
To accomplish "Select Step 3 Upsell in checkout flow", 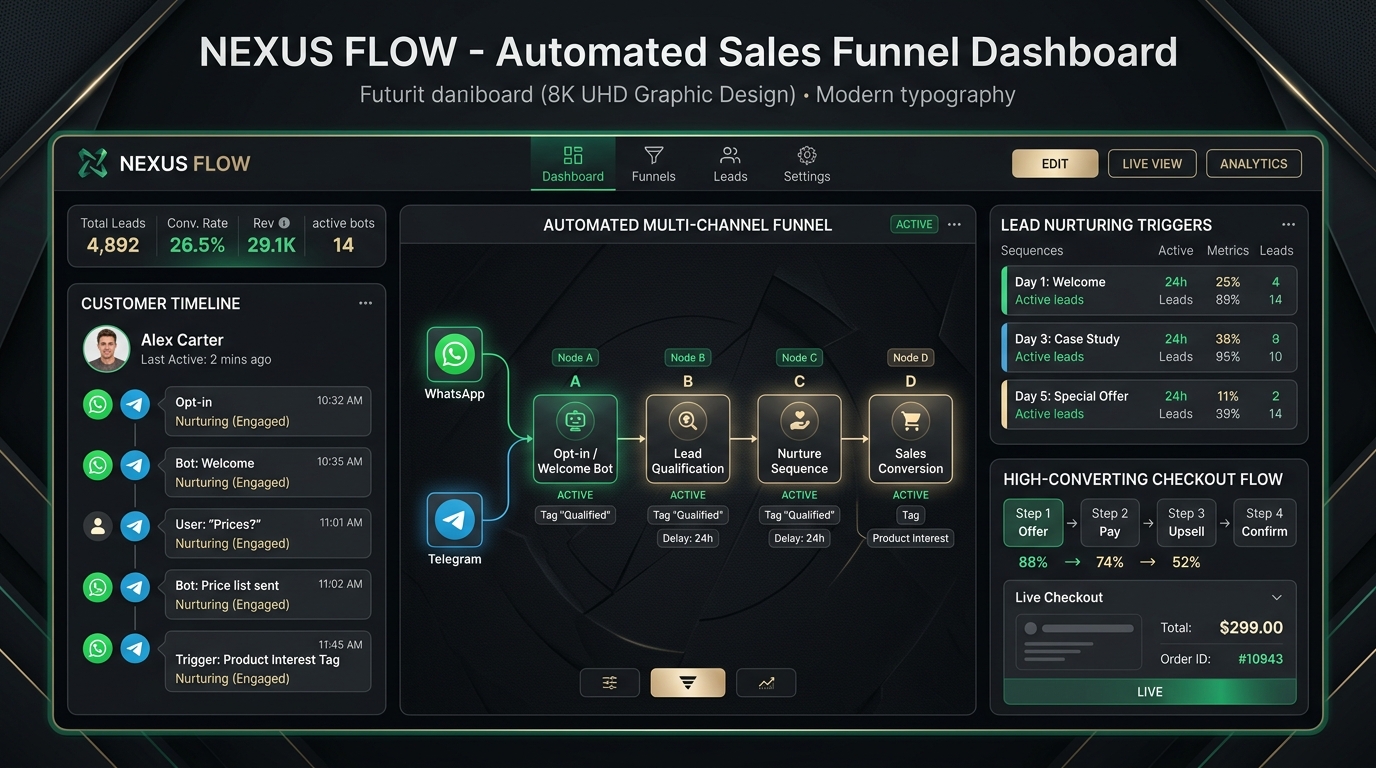I will click(1187, 523).
